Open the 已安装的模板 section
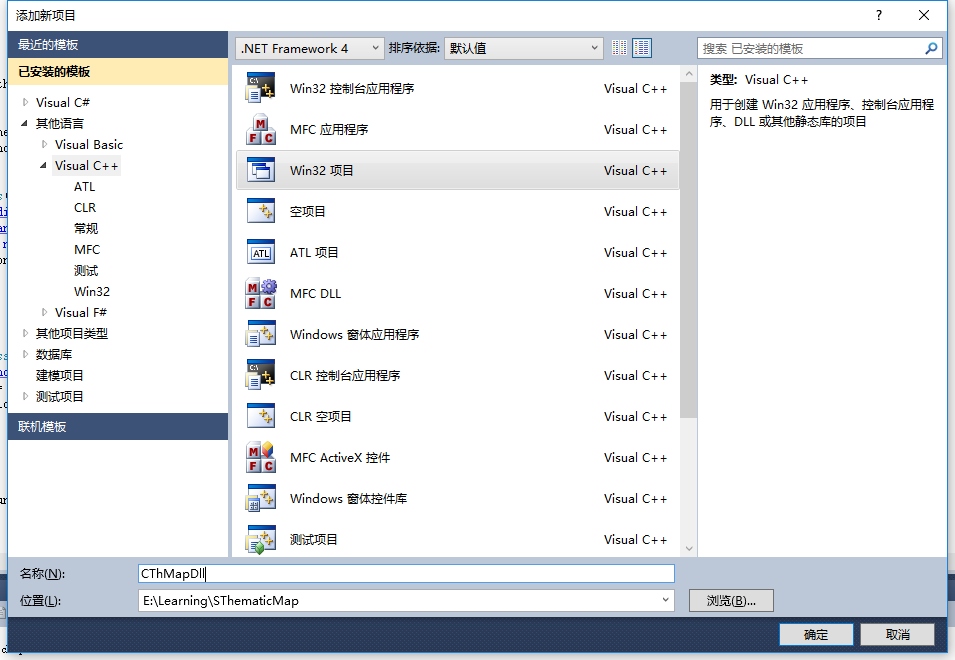 (x=118, y=71)
